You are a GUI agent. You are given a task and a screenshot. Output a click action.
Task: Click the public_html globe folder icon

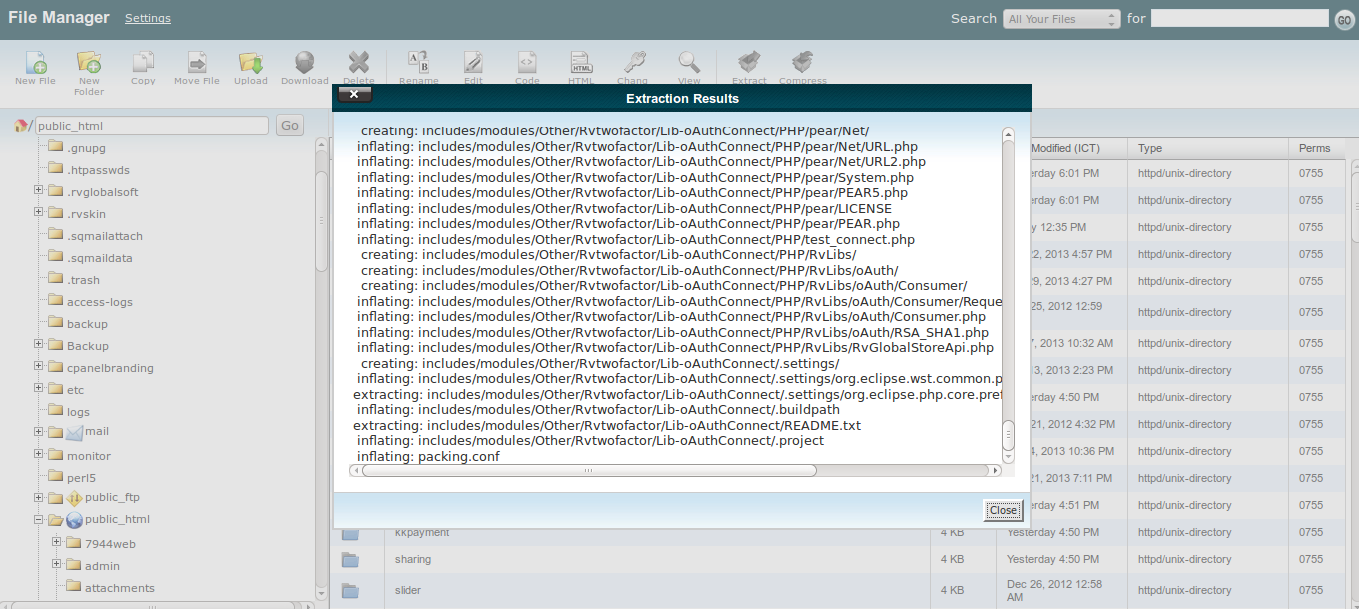74,520
